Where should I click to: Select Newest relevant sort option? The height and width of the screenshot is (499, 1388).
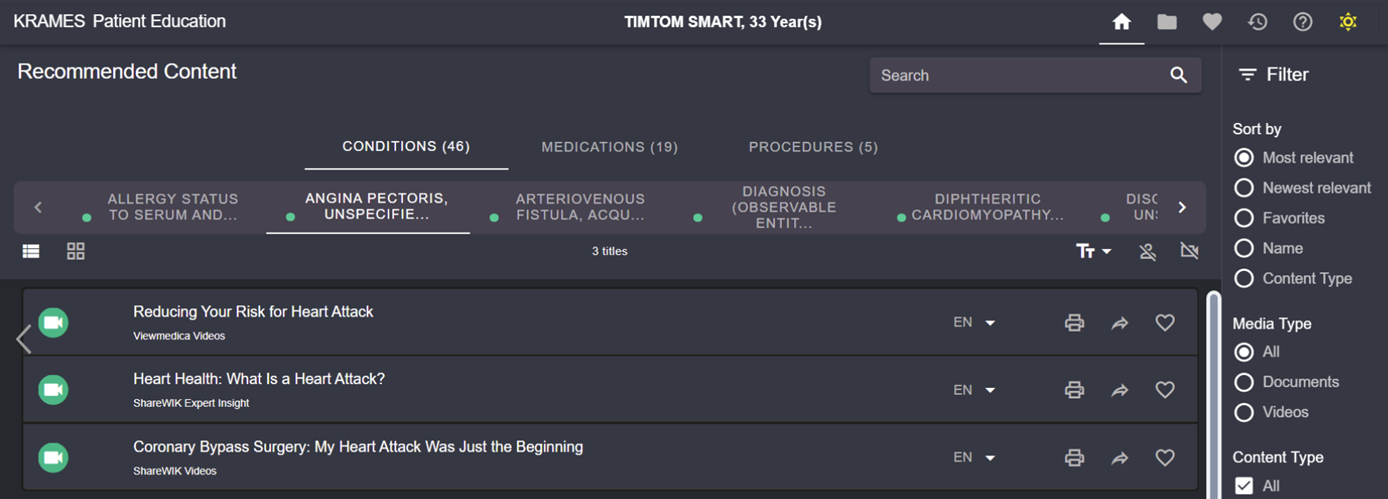click(1244, 188)
